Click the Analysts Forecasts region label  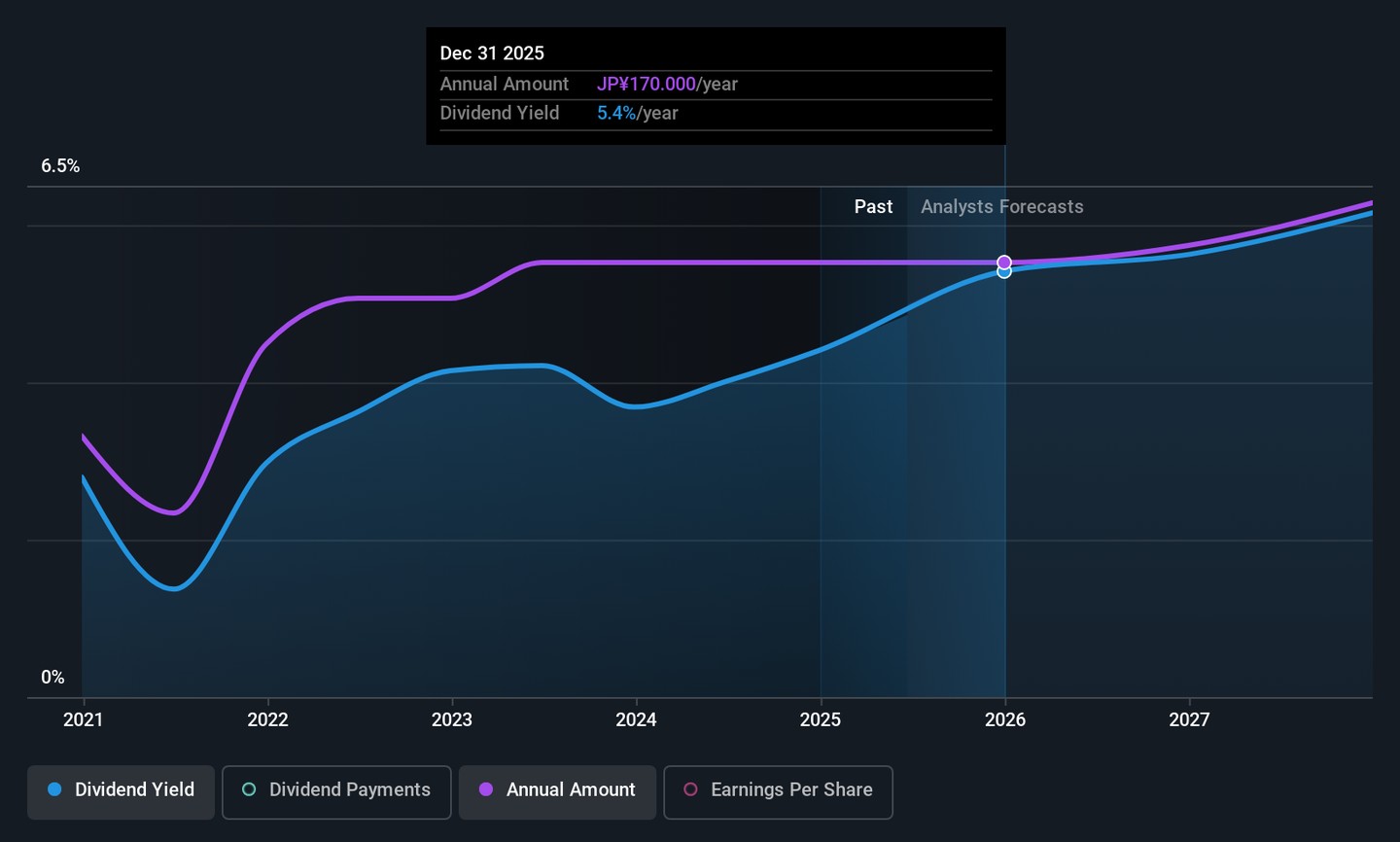click(x=1001, y=207)
